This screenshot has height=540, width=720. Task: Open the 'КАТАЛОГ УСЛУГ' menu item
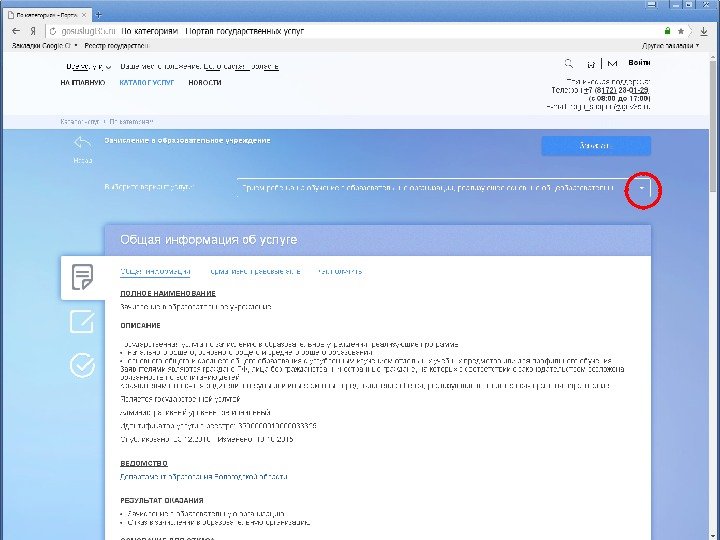(x=146, y=83)
